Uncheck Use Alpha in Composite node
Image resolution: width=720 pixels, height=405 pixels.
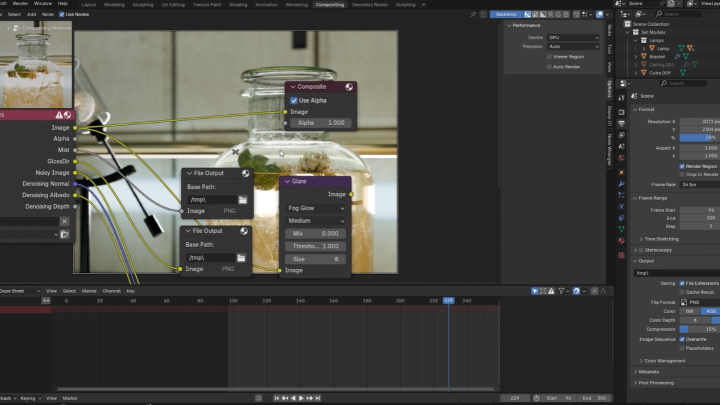point(294,100)
